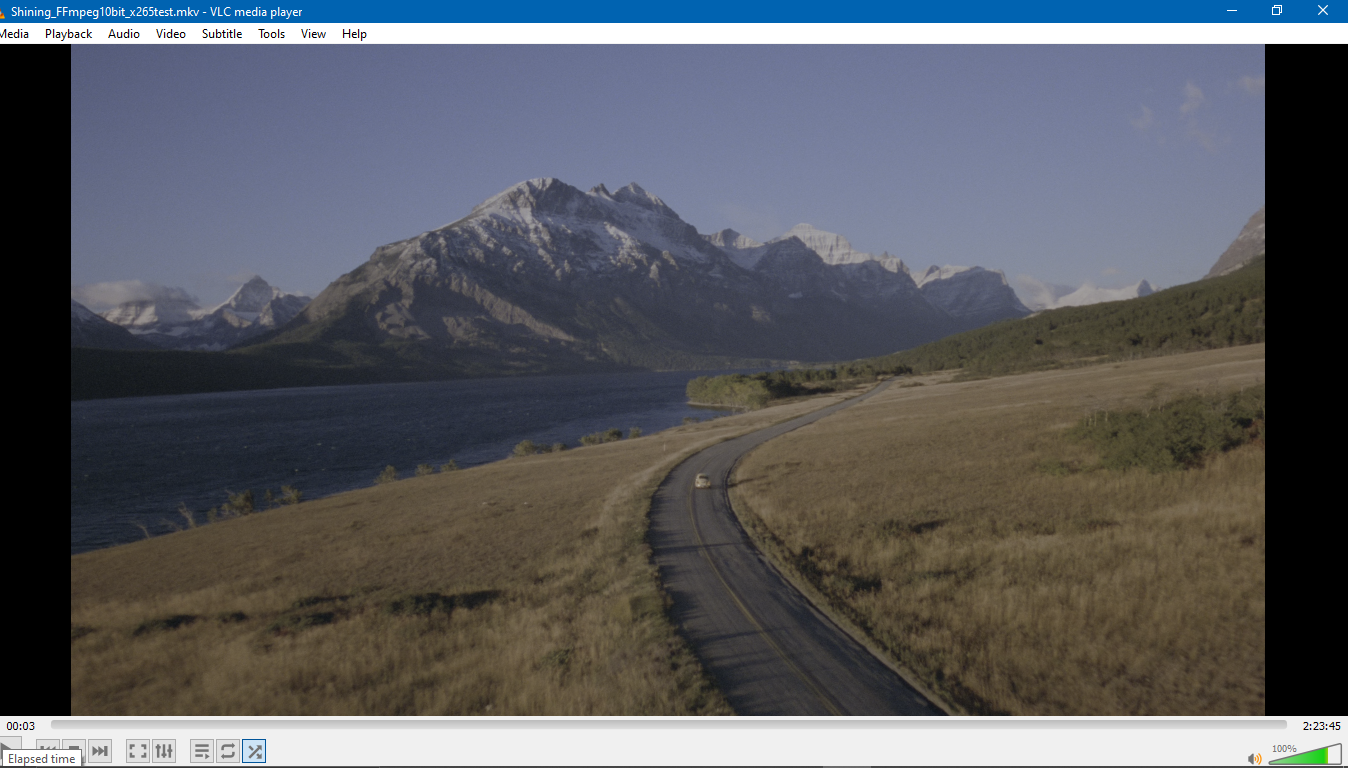1348x768 pixels.
Task: Show extended settings (equalizer sliders icon)
Action: point(164,751)
